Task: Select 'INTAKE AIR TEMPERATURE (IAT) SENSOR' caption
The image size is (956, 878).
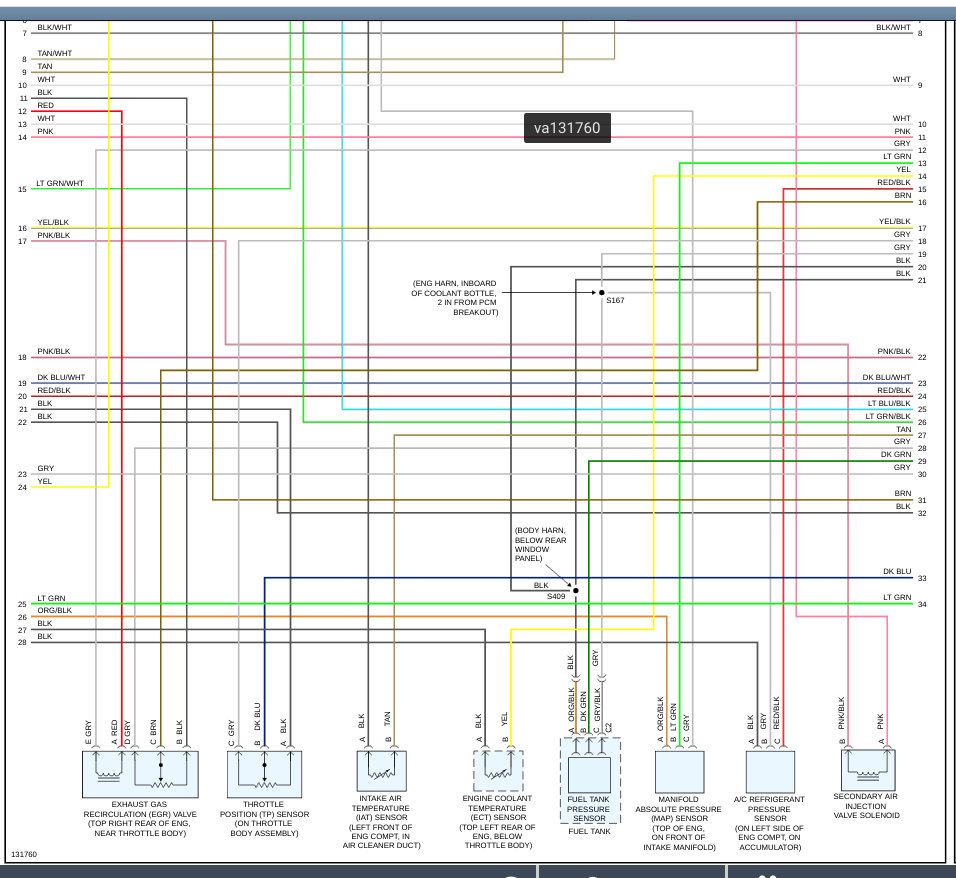Action: (x=382, y=822)
